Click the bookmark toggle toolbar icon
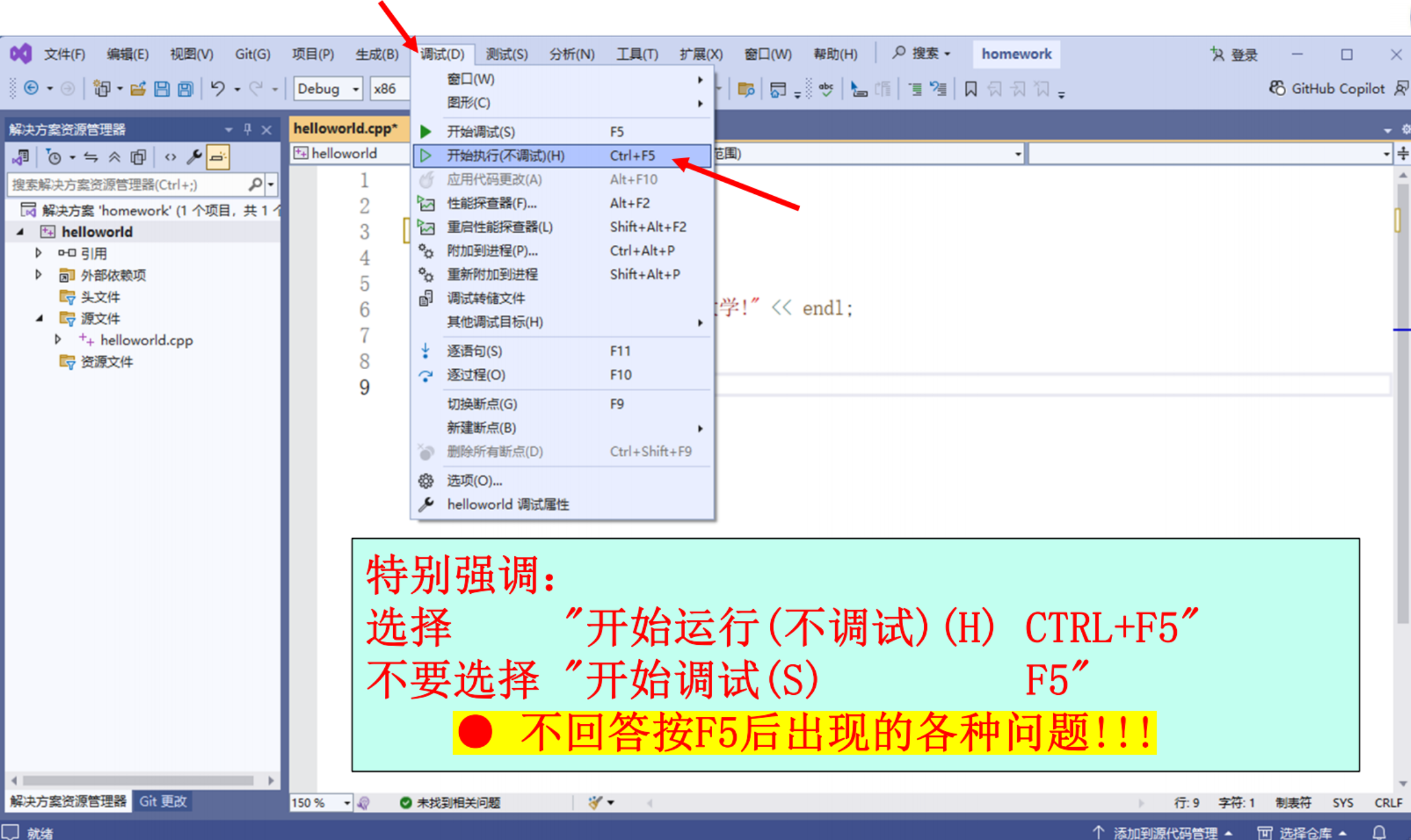Image resolution: width=1411 pixels, height=840 pixels. pos(970,89)
